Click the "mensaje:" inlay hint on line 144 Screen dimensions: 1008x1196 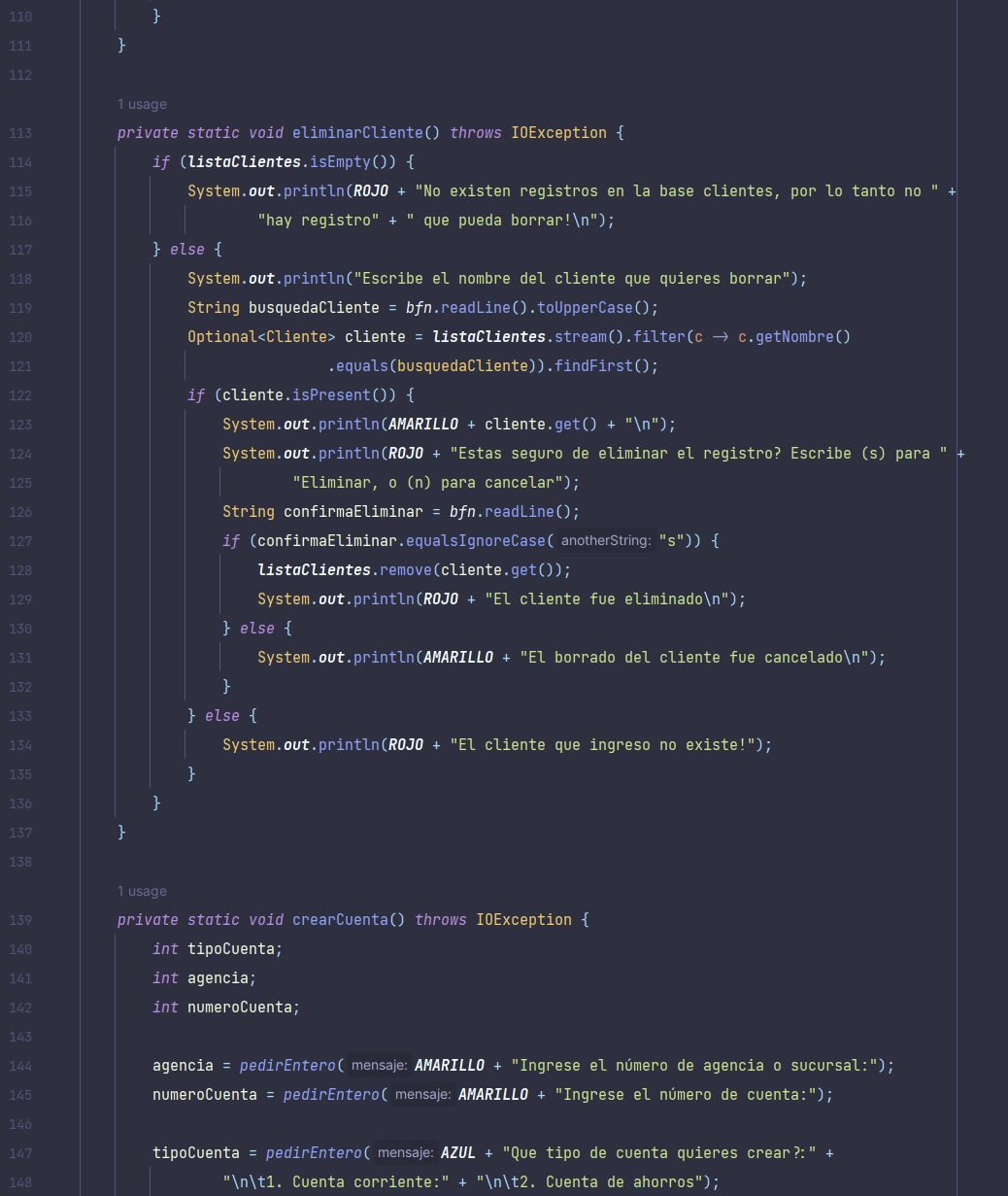pos(379,1066)
